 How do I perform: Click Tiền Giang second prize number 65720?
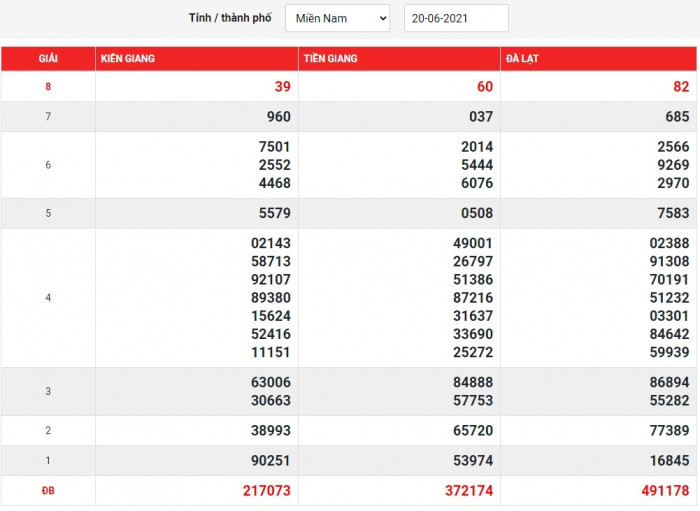pos(473,431)
